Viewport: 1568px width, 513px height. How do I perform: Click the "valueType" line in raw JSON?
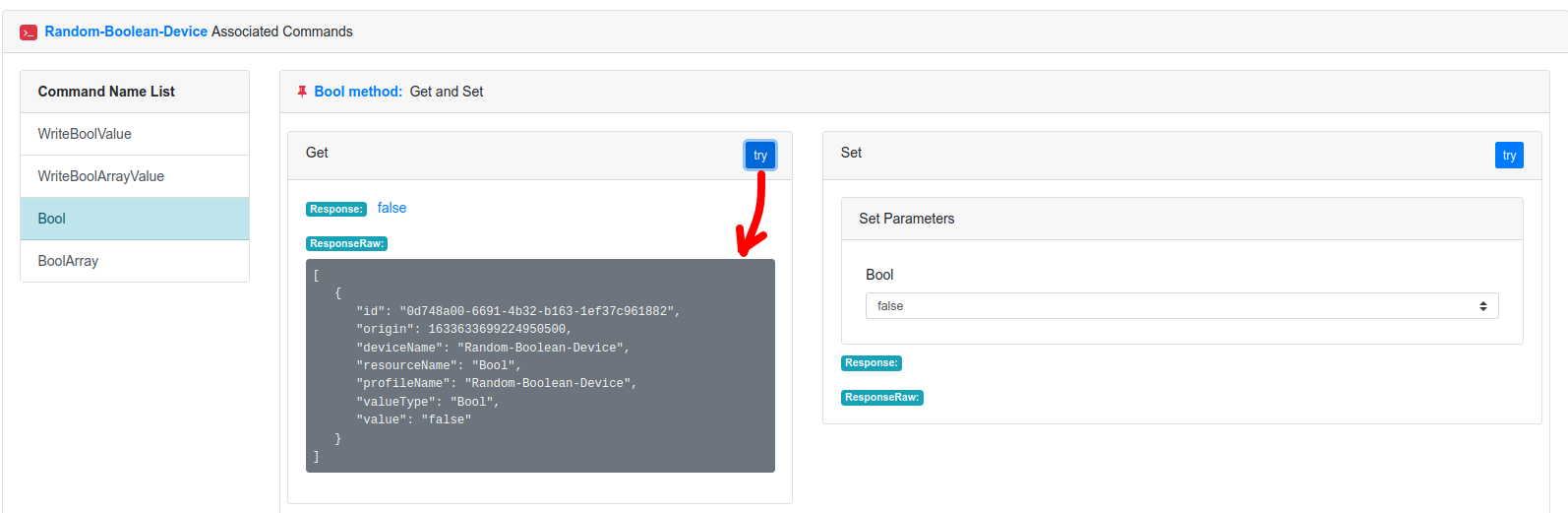coord(427,402)
